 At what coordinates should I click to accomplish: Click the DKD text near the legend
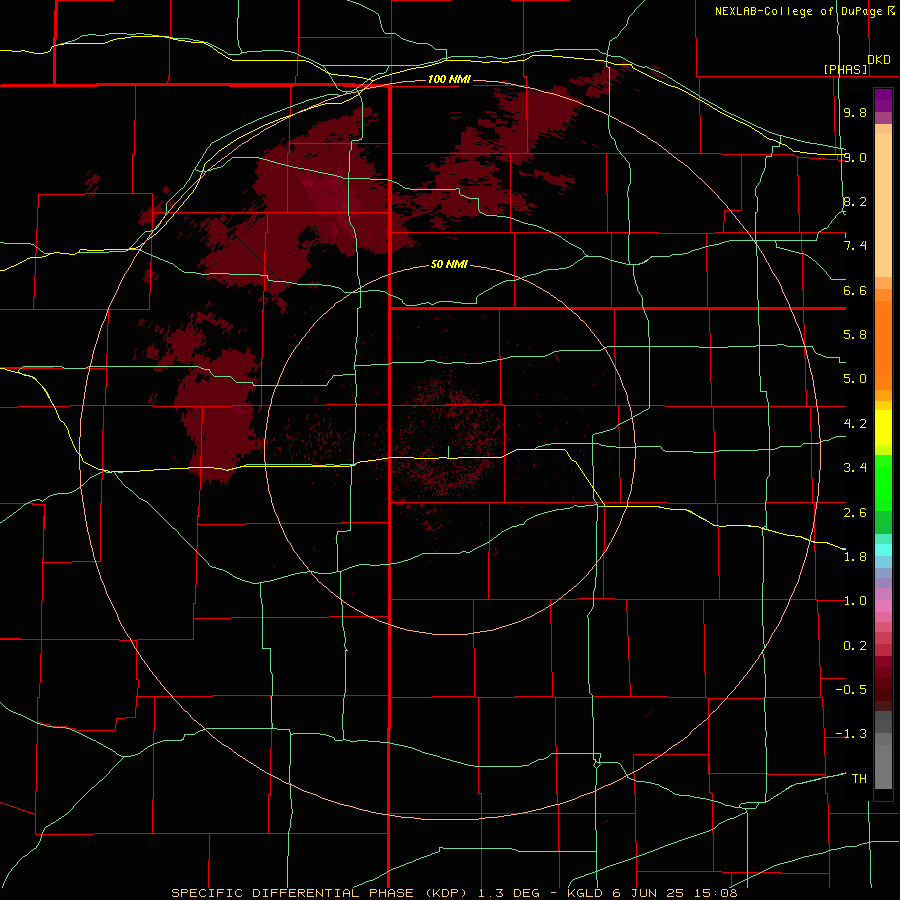tap(879, 60)
